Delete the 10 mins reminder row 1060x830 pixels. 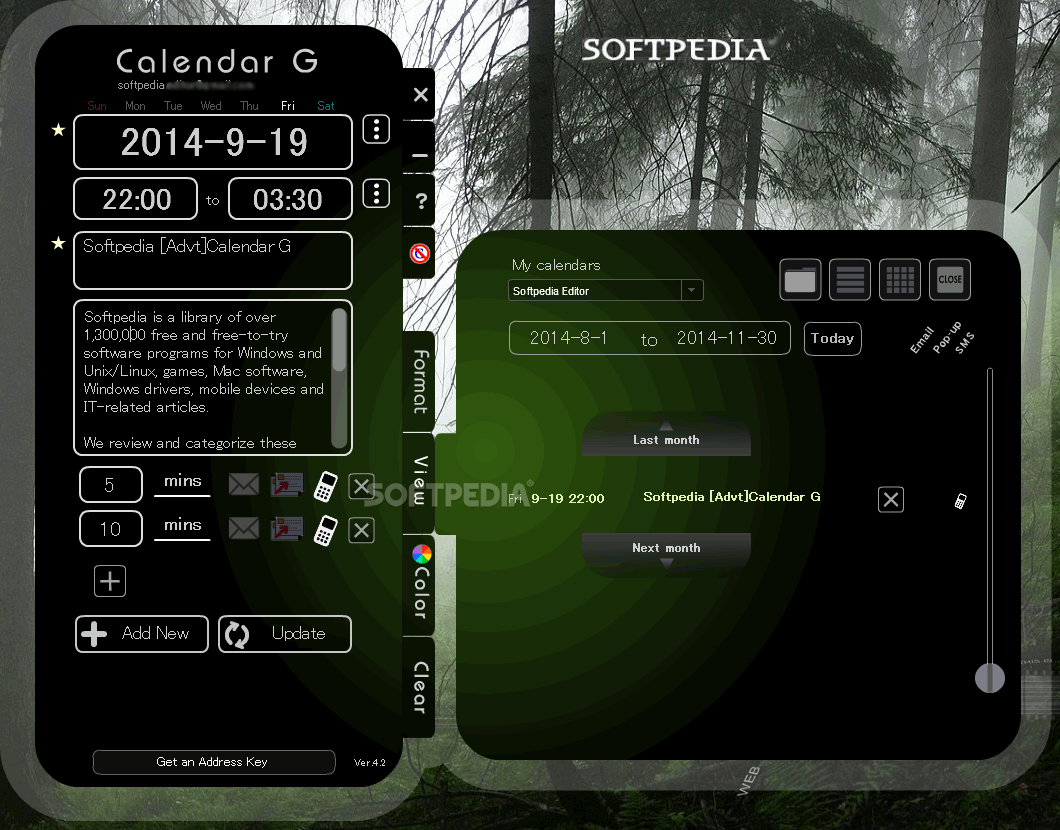point(362,531)
